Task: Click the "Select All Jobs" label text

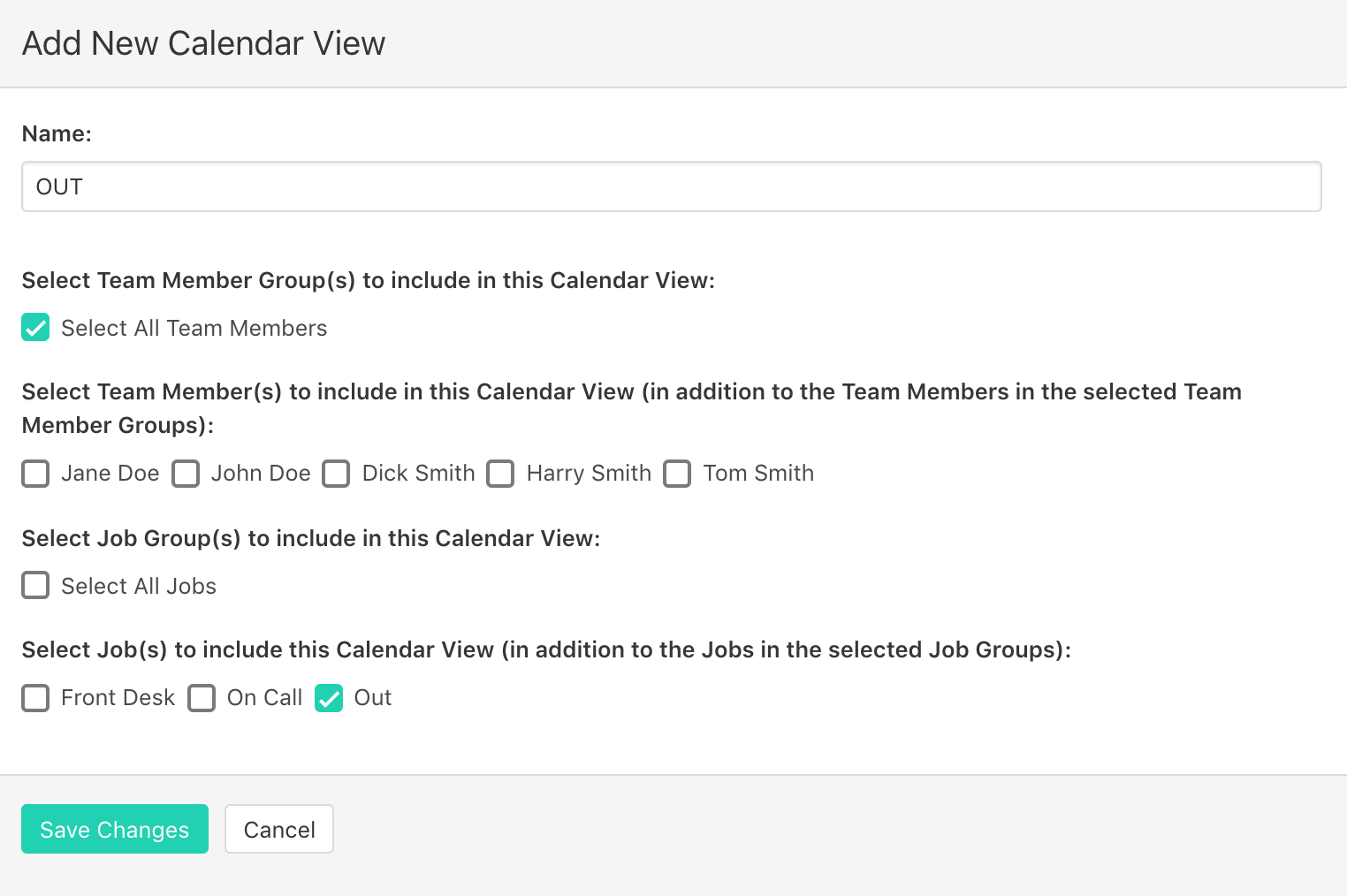Action: [139, 586]
